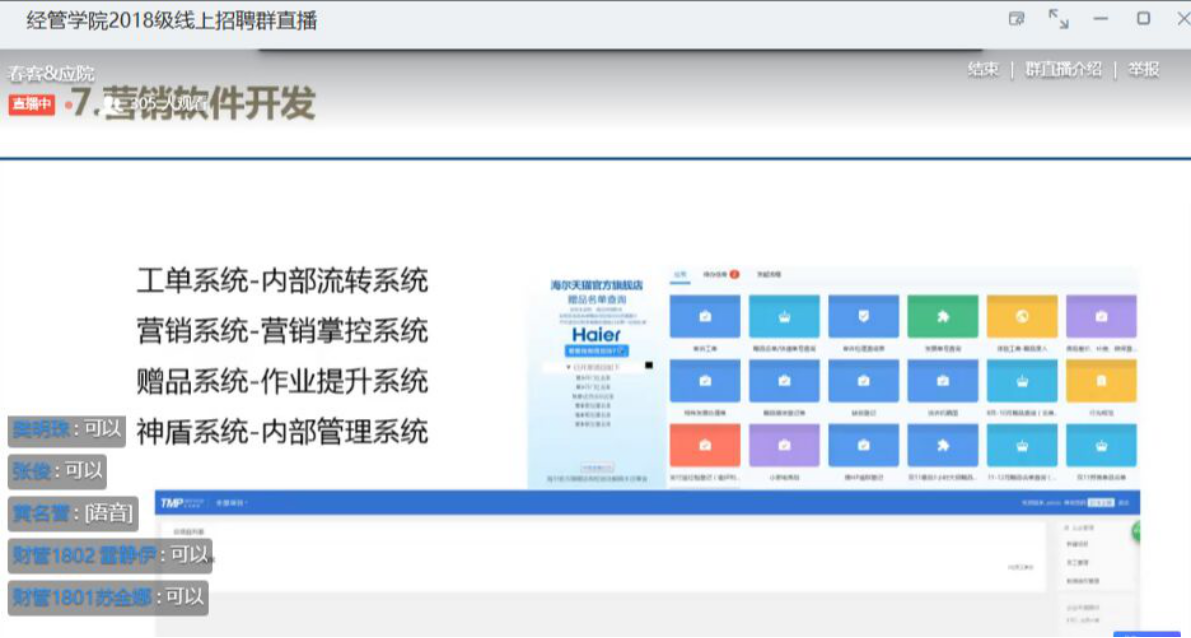Toggle fullscreen with the diagonal arrows icon
This screenshot has height=638, width=1191.
1058,18
